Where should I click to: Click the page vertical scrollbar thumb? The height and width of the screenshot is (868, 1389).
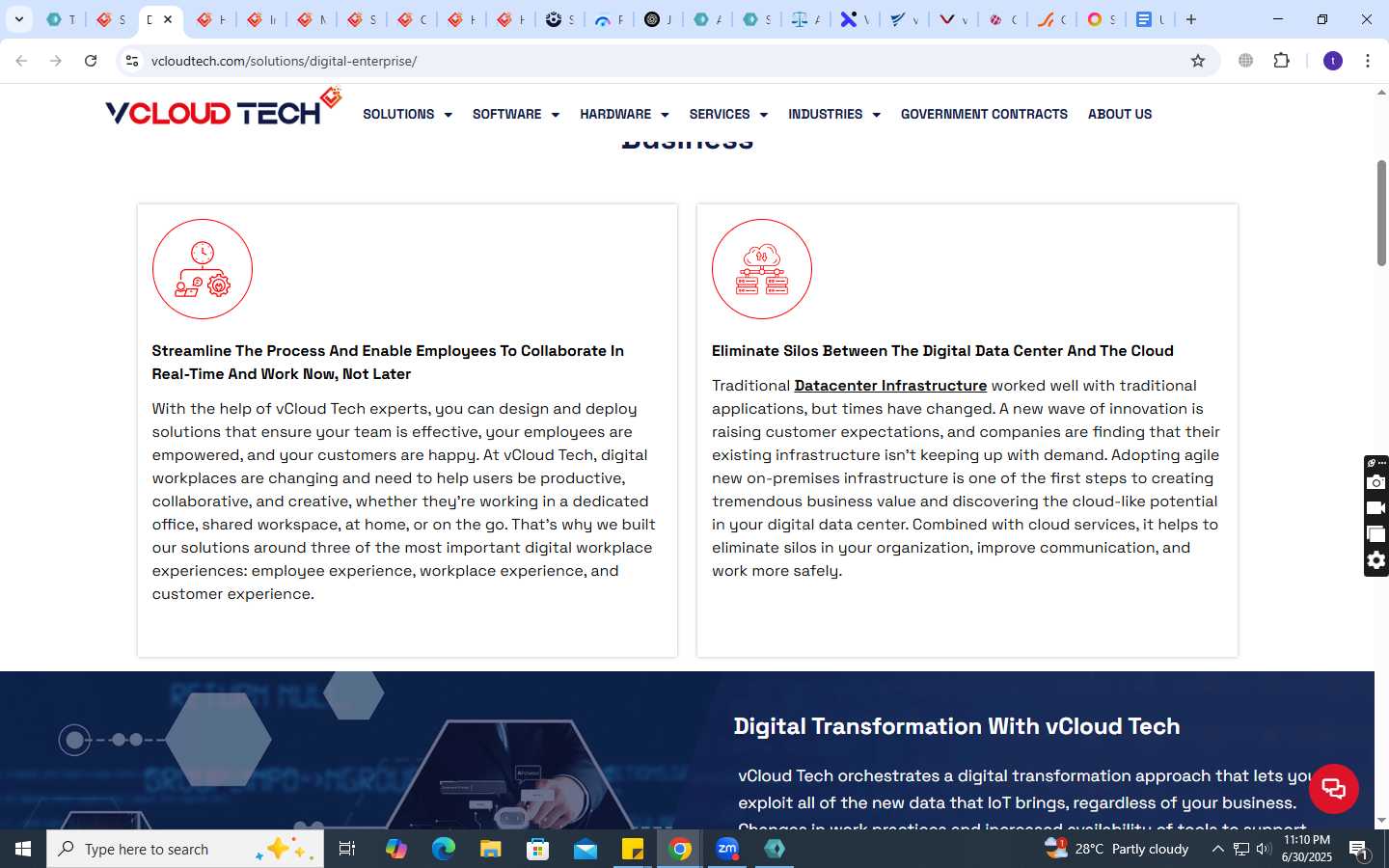coord(1381,213)
